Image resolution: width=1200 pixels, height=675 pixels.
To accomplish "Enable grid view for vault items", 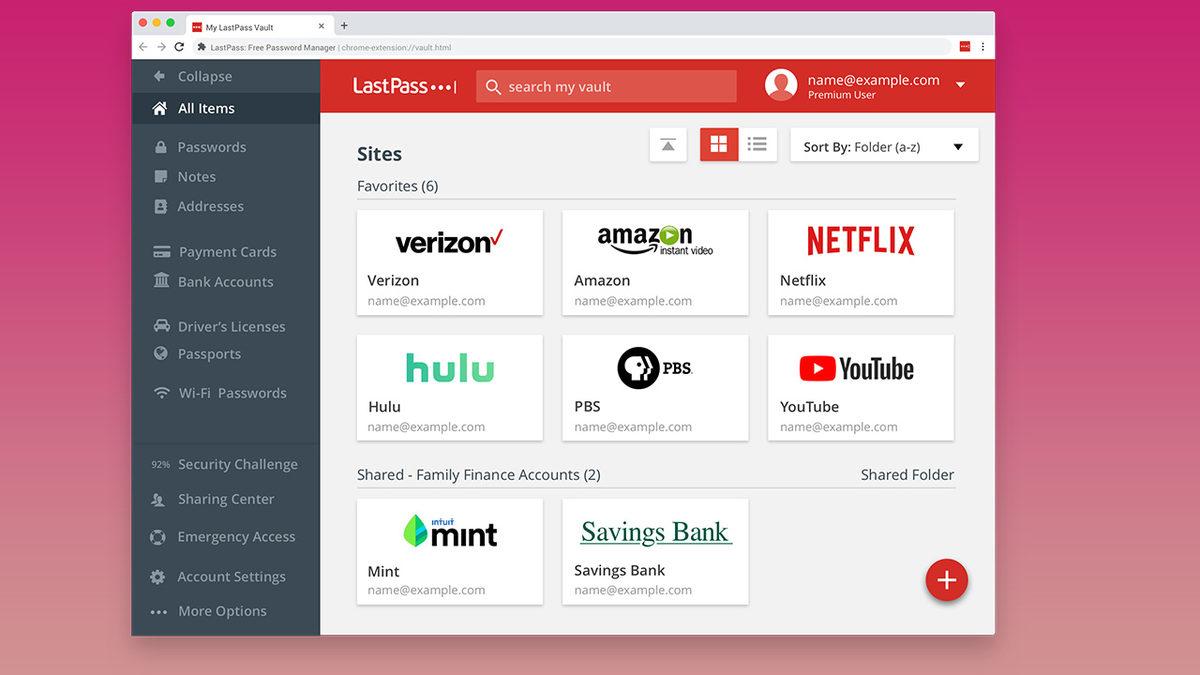I will click(x=718, y=144).
